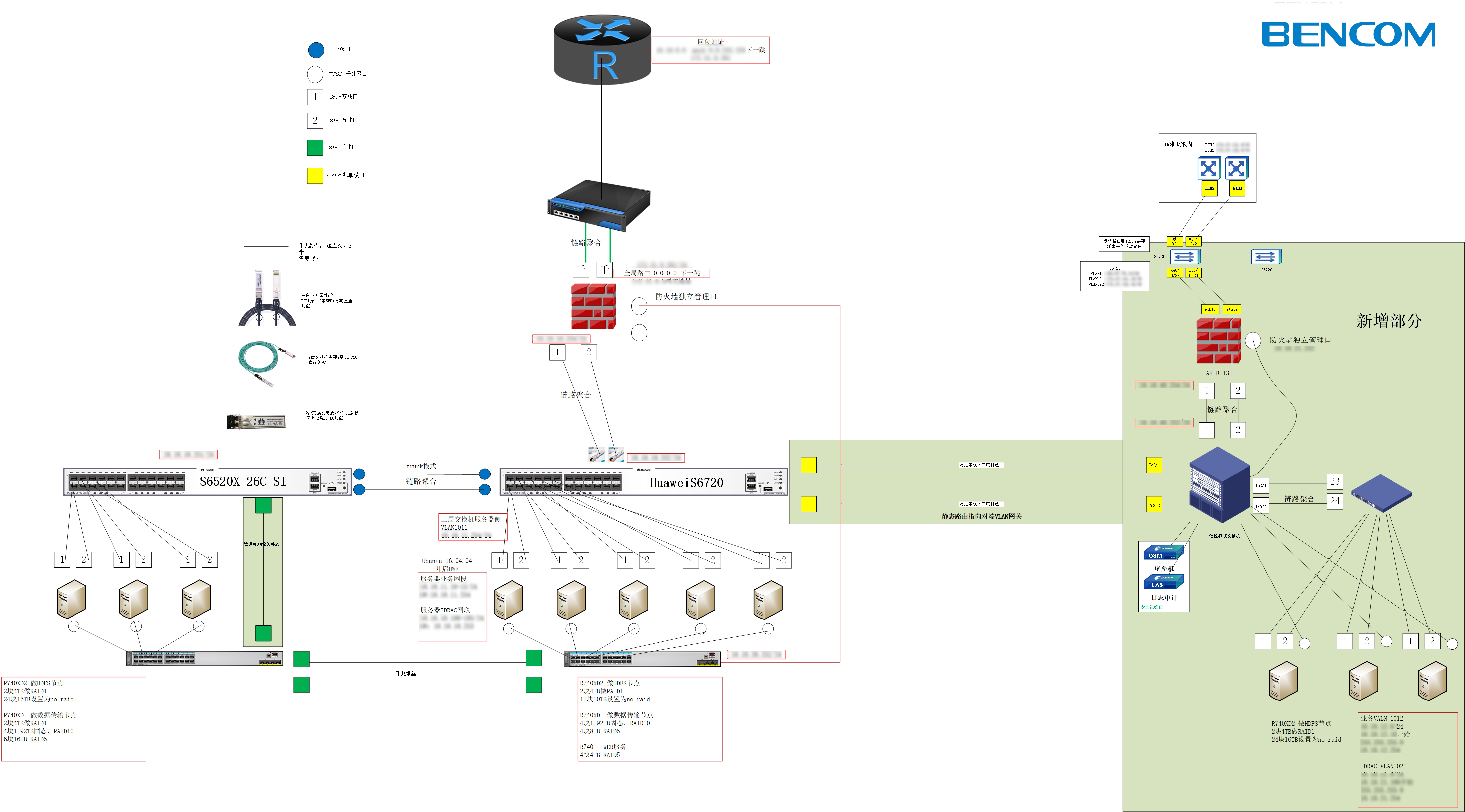This screenshot has width=1465, height=812.
Task: Click the green SFP+ gigabit legend square
Action: (315, 147)
